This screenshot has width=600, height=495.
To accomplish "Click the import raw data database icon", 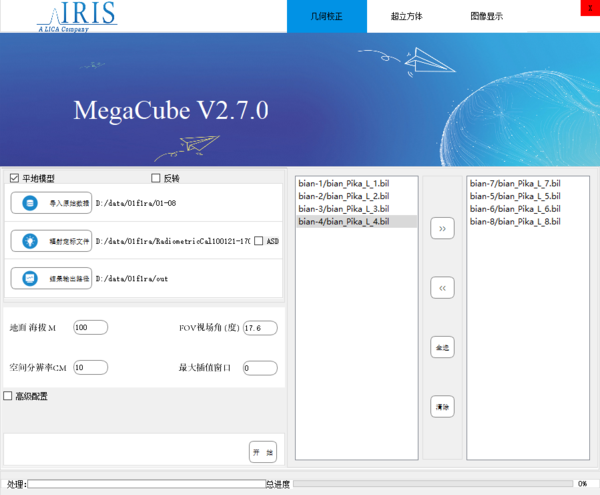I will [x=30, y=203].
